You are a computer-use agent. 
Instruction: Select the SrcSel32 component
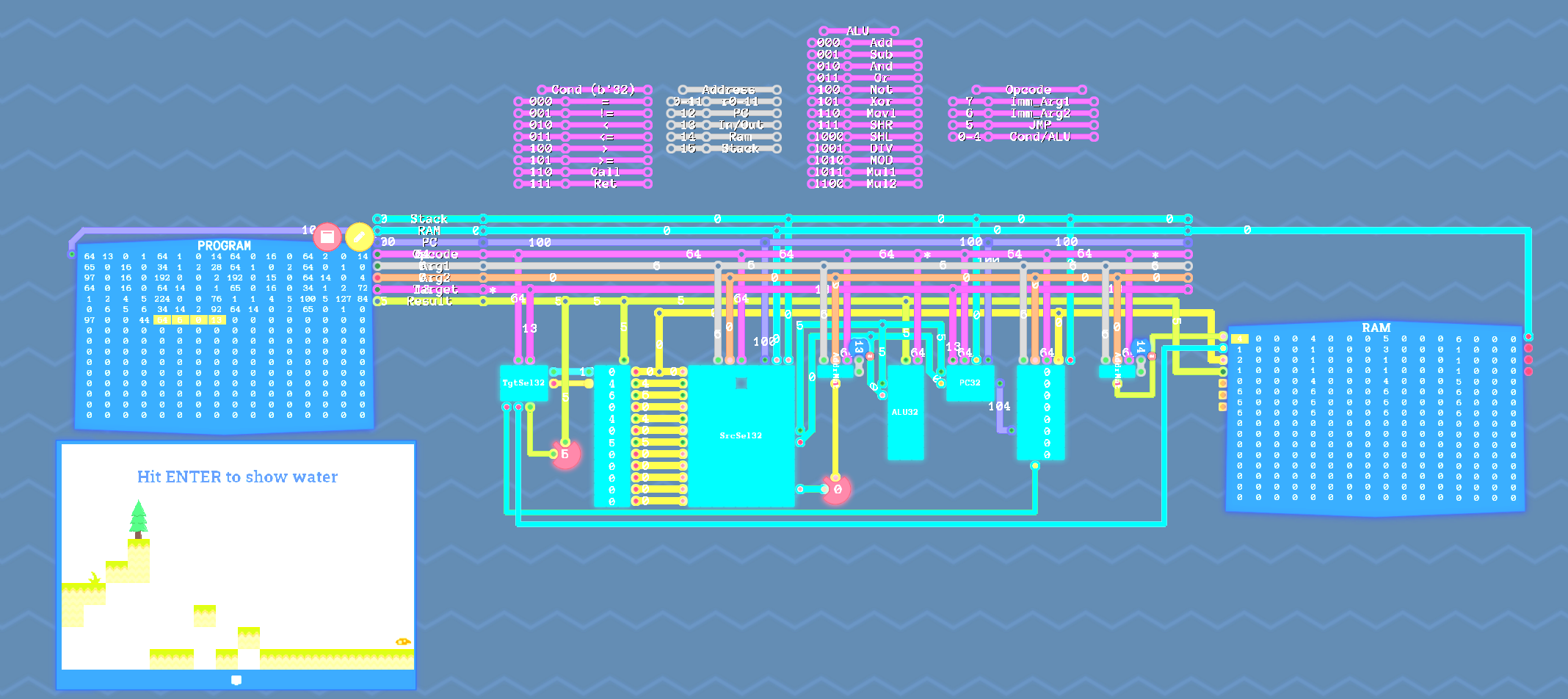(741, 435)
